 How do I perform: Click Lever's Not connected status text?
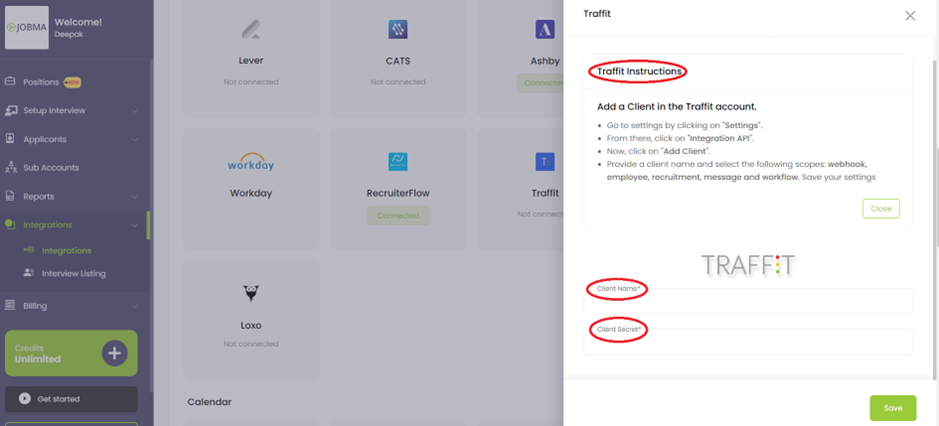pos(251,82)
